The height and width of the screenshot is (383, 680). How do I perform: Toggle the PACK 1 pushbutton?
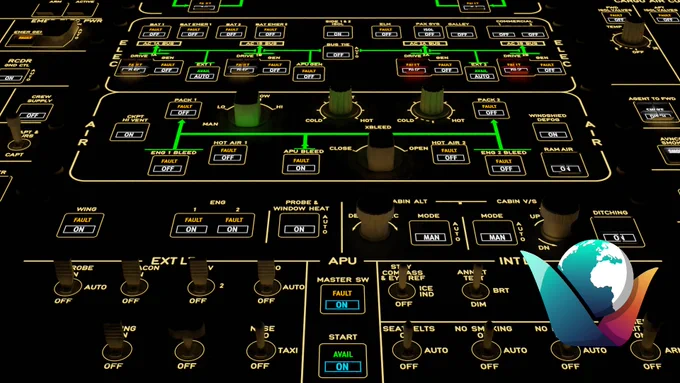[184, 110]
